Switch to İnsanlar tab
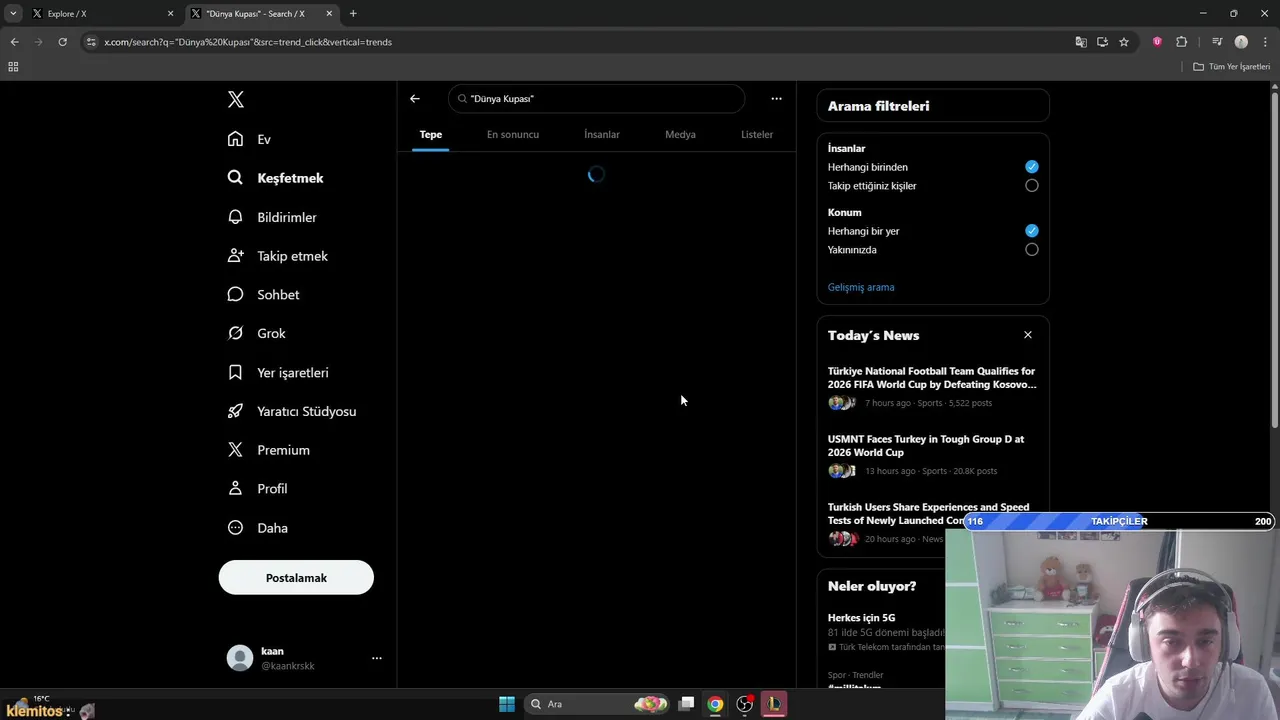1280x720 pixels. (x=602, y=134)
